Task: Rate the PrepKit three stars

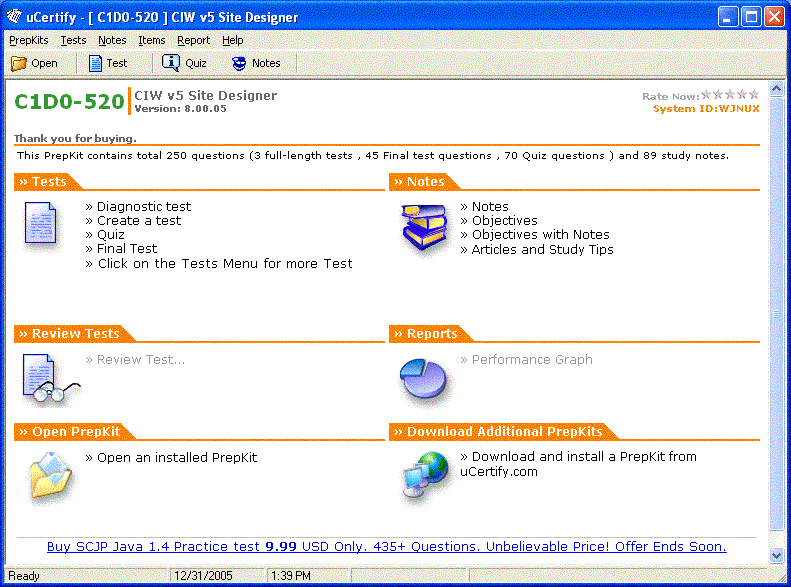Action: [730, 94]
